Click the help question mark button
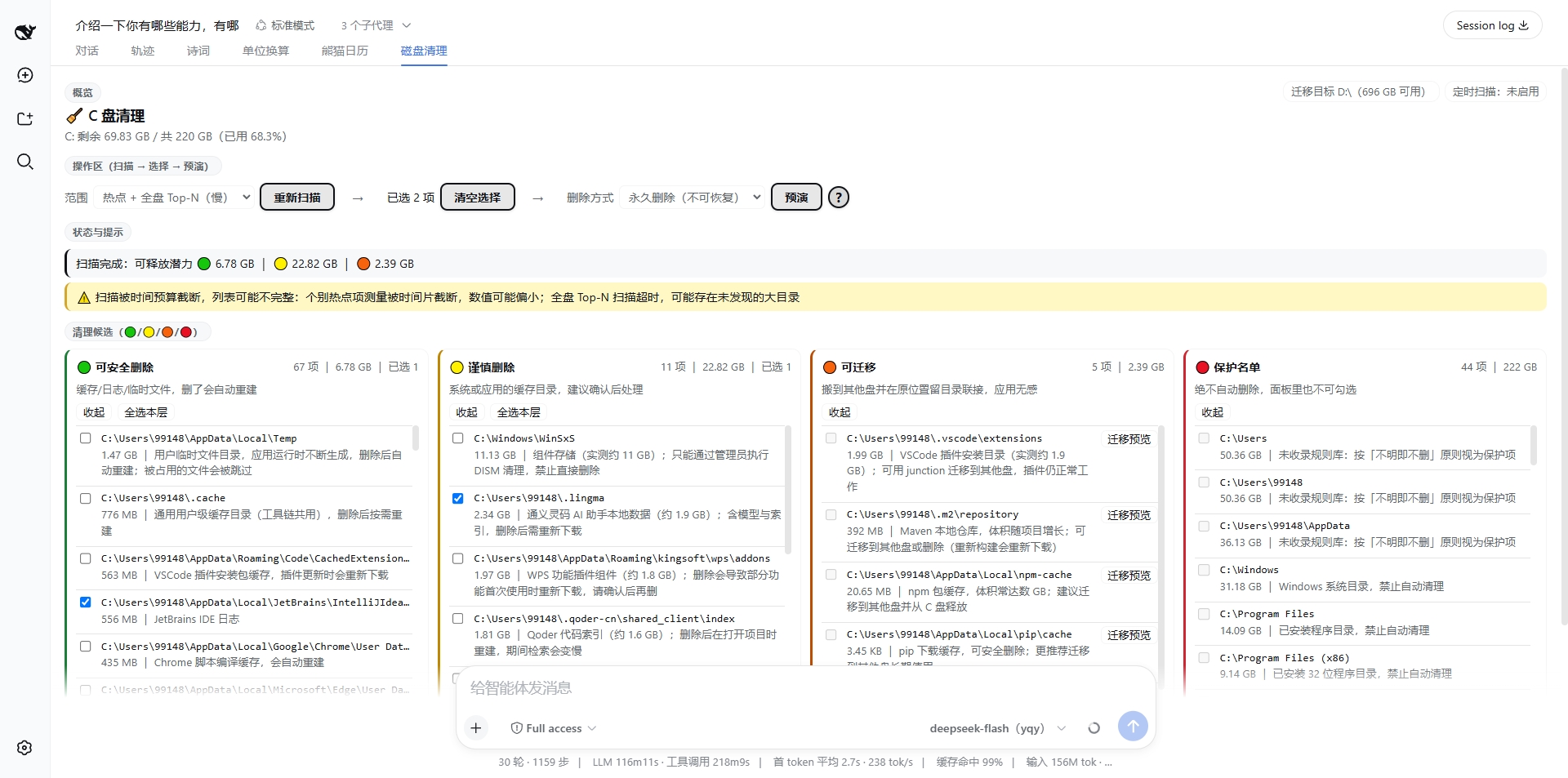1568x778 pixels. (839, 198)
